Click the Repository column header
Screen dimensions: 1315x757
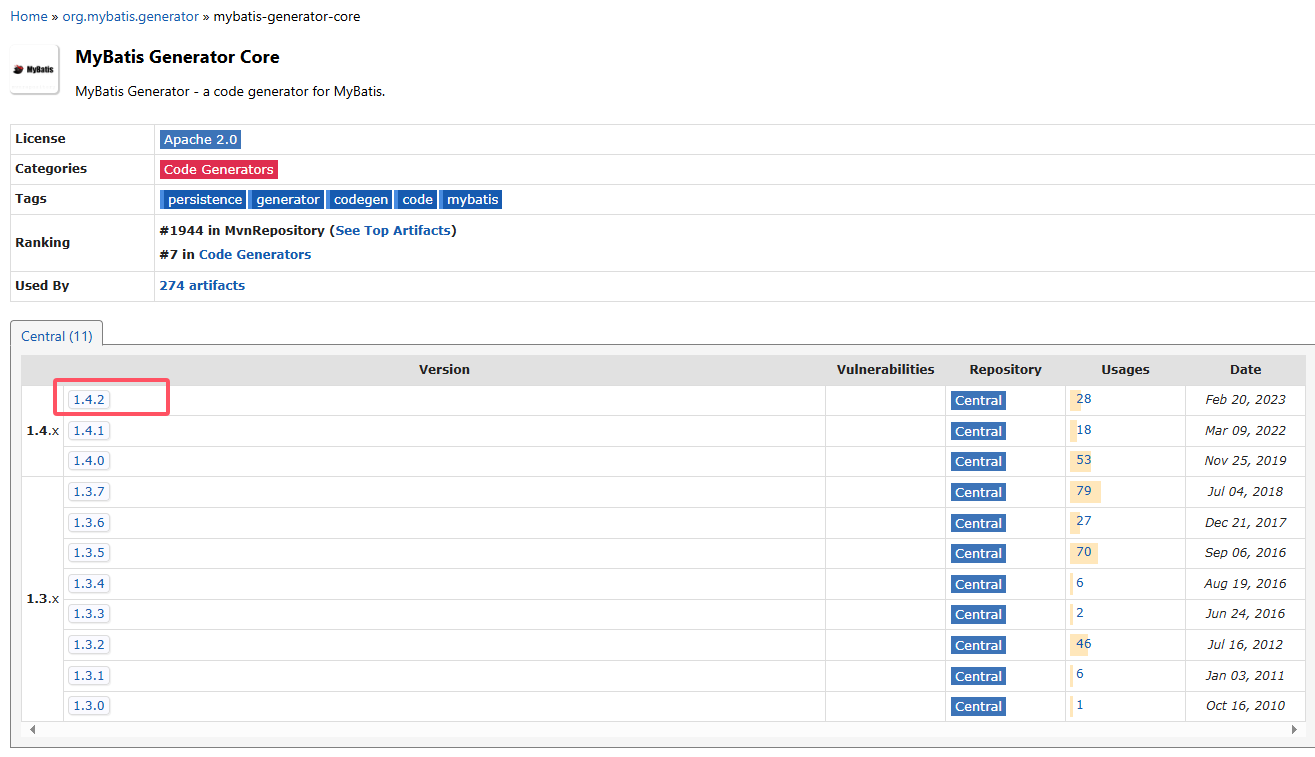[x=1005, y=369]
